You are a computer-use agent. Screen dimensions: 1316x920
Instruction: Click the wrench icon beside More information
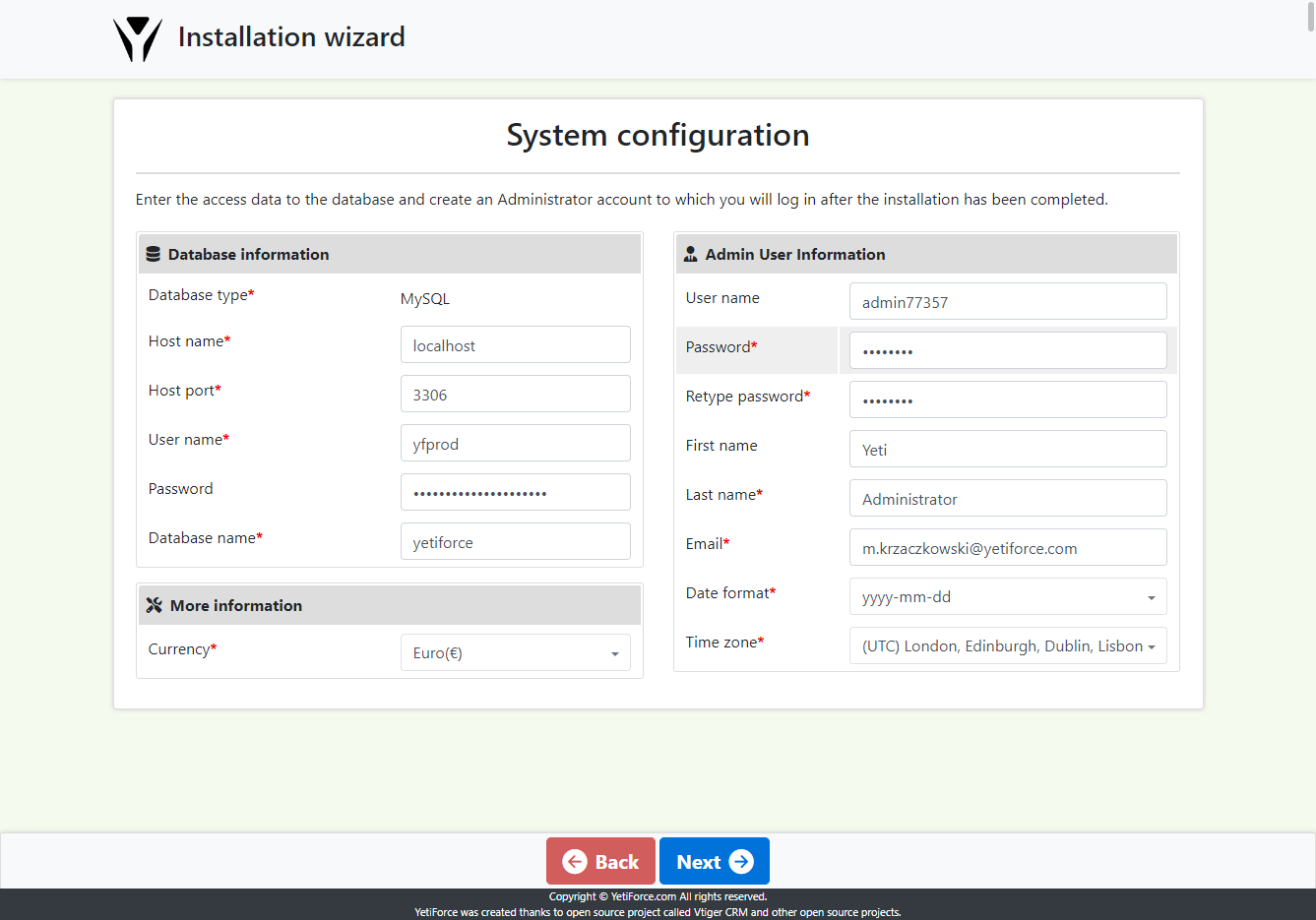(x=155, y=604)
